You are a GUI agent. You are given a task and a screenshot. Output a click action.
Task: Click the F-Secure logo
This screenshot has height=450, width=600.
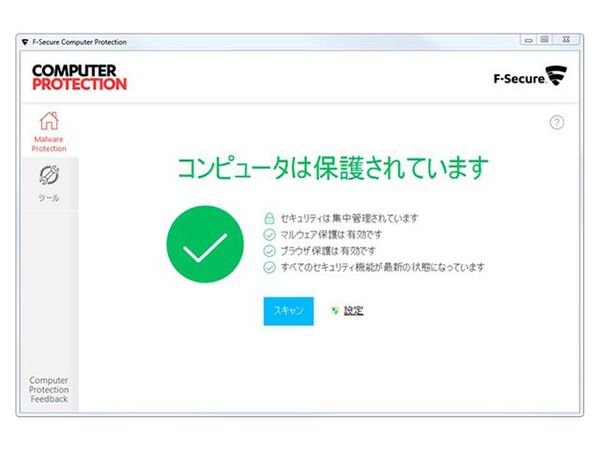pyautogui.click(x=530, y=76)
